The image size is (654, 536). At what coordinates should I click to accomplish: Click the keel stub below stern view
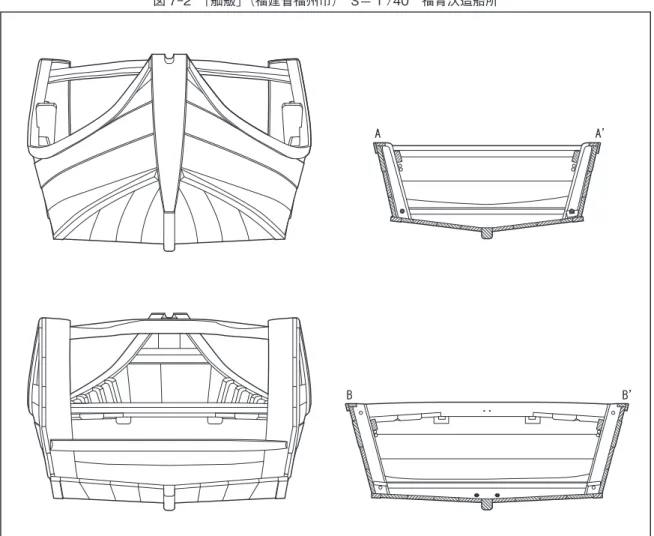169,498
